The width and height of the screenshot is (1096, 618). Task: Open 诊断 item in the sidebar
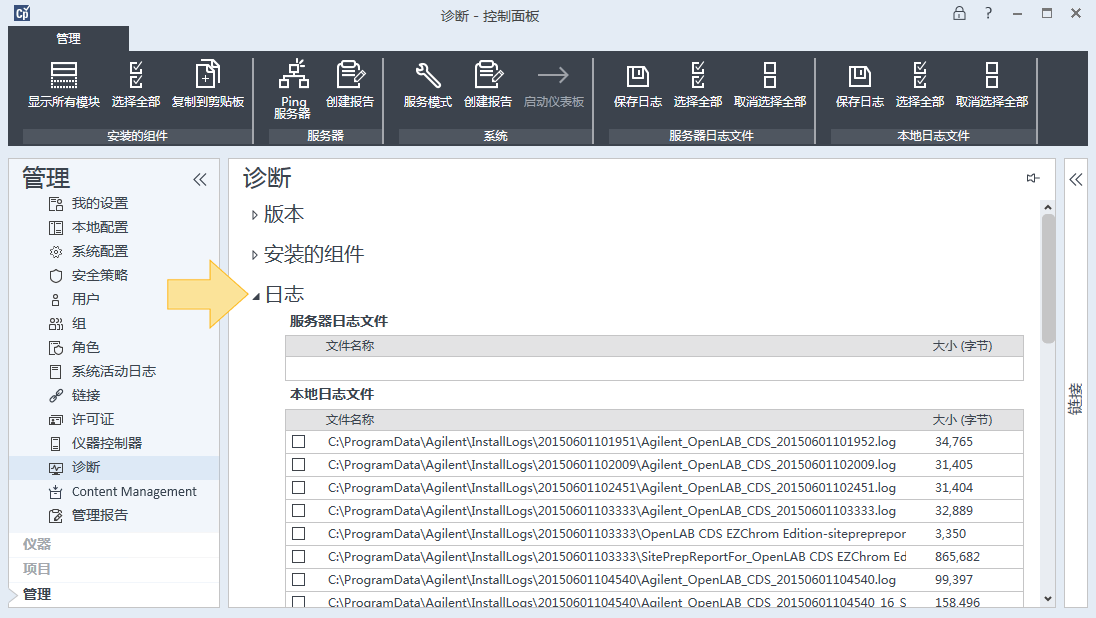coord(113,467)
